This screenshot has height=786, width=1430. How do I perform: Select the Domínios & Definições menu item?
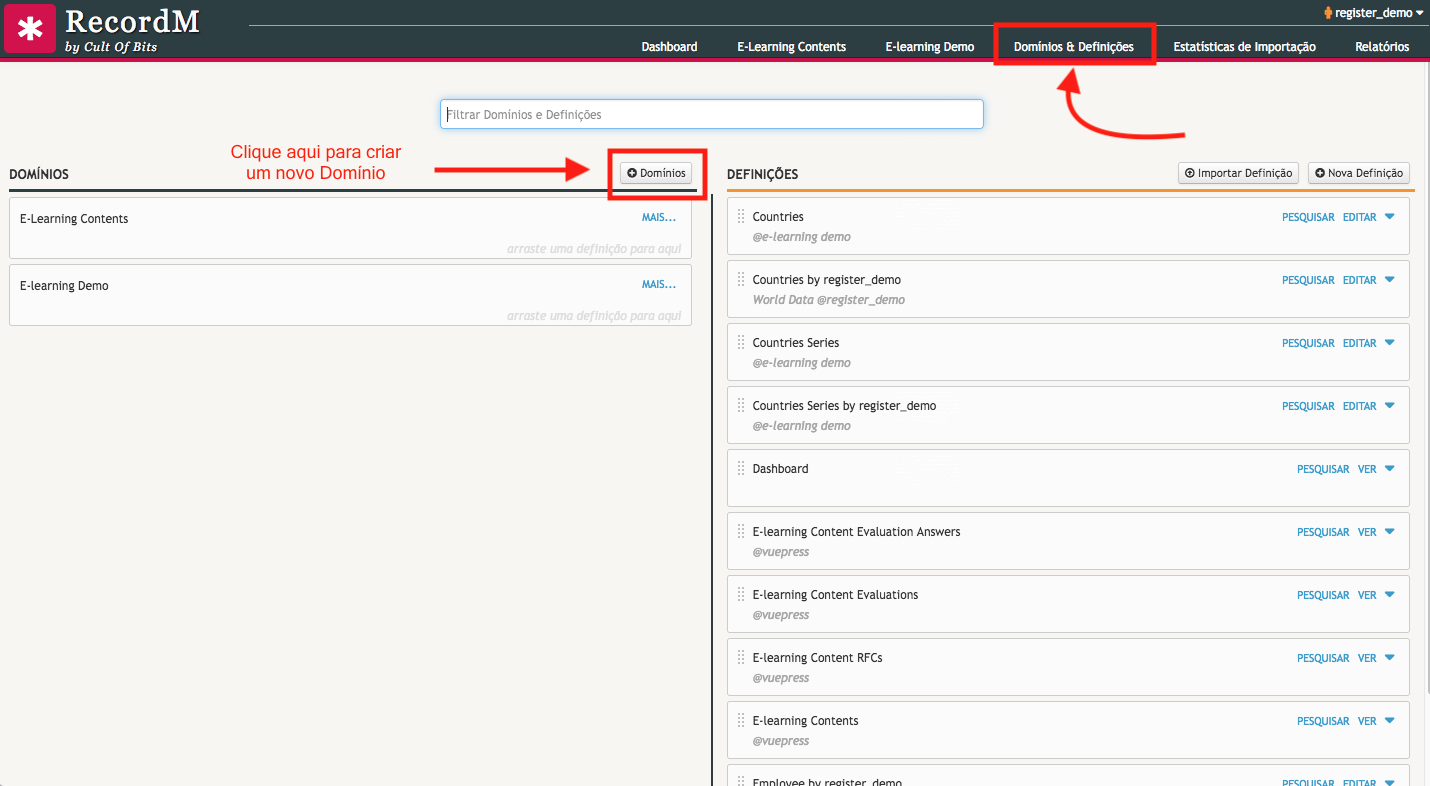(1074, 47)
